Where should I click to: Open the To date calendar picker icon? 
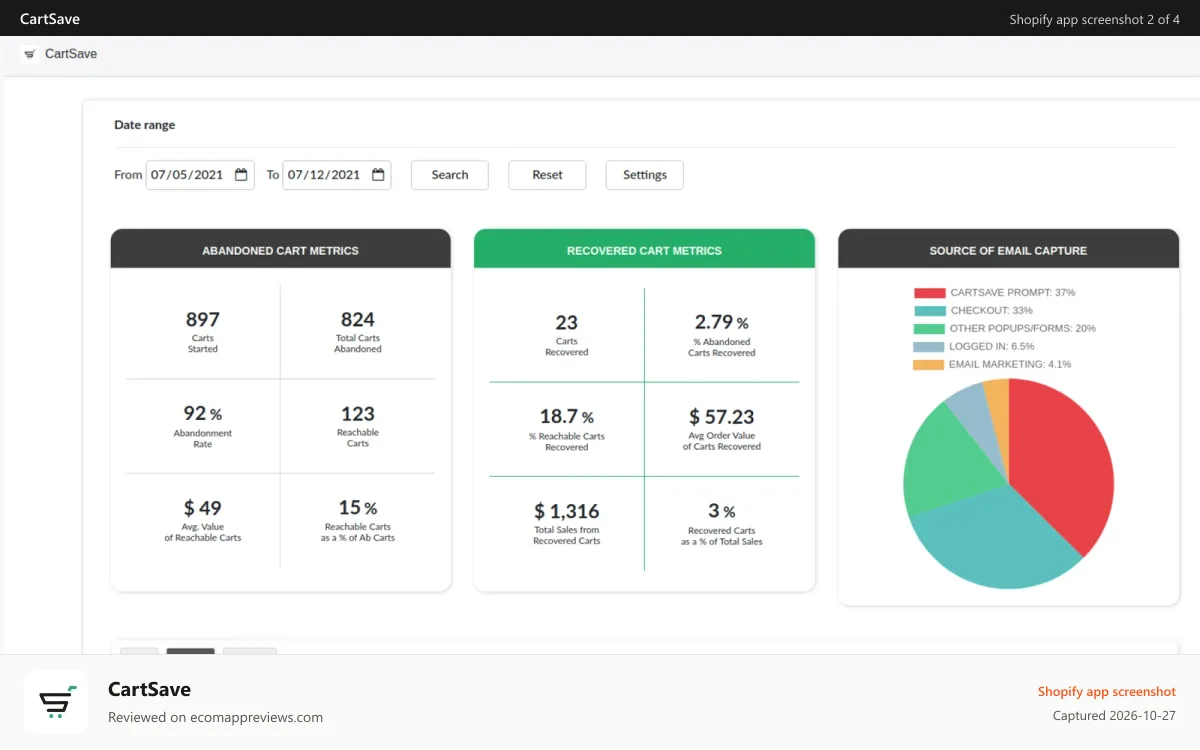click(378, 175)
